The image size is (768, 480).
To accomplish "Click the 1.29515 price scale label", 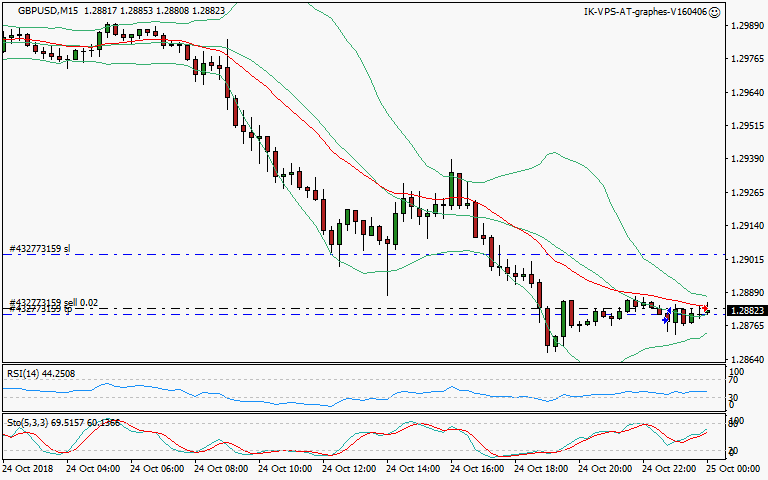I will coord(747,126).
